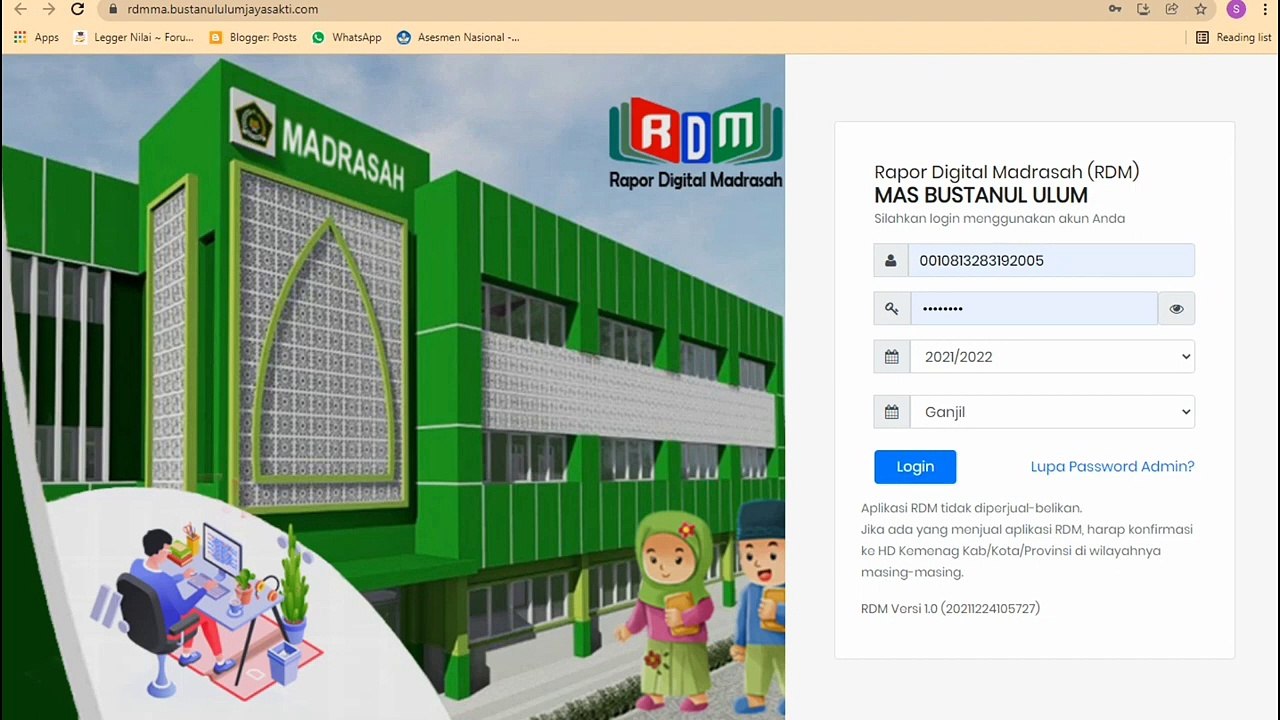The width and height of the screenshot is (1280, 720).
Task: Open the WhatsApp bookmark
Action: click(x=347, y=37)
